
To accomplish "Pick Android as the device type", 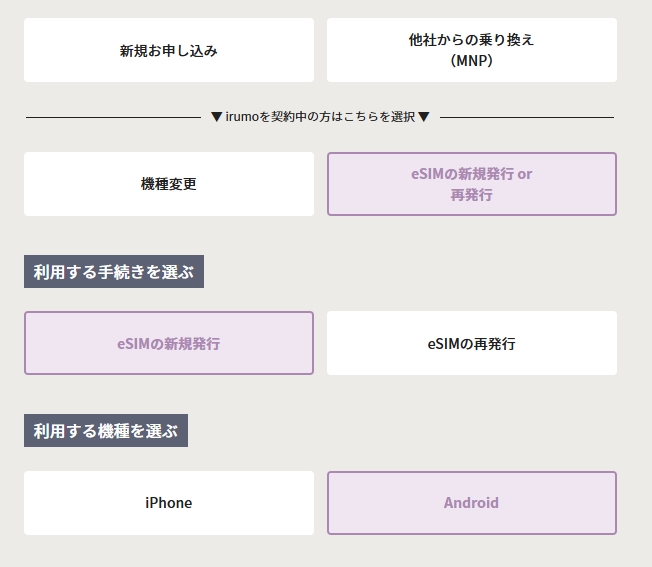I will click(x=471, y=503).
